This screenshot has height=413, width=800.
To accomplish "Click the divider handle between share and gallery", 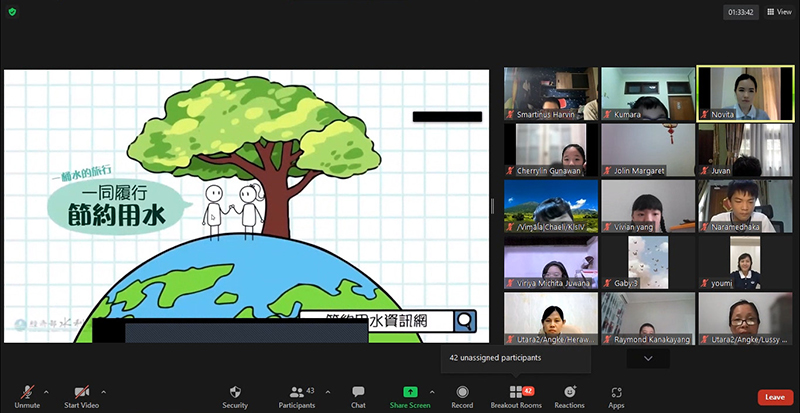I will click(492, 206).
